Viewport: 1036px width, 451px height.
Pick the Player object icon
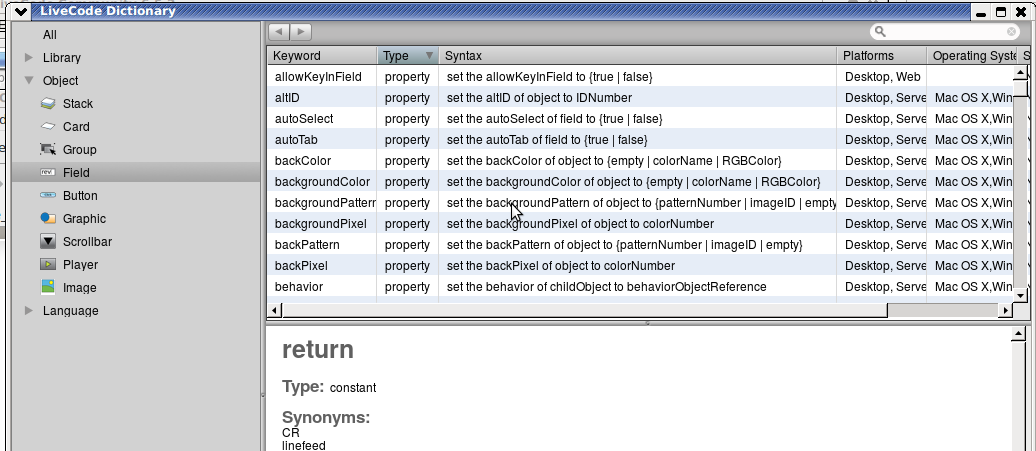(x=47, y=265)
